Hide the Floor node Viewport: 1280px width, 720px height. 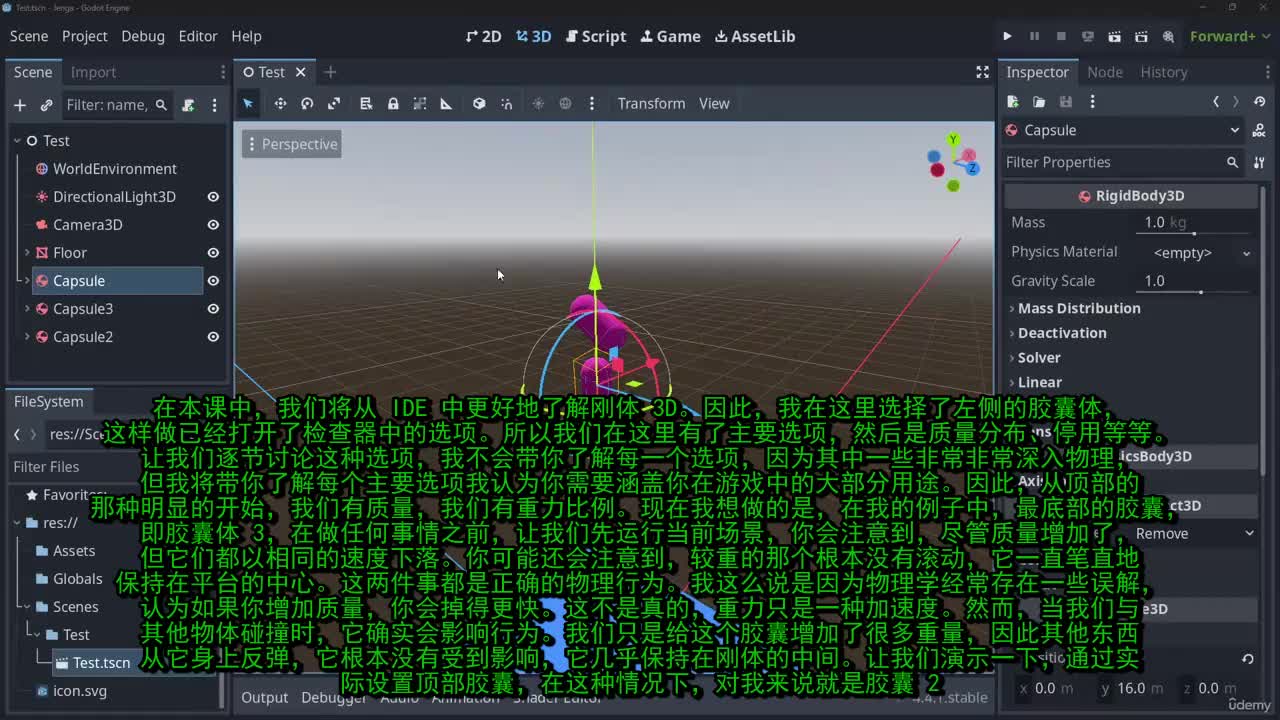point(213,253)
